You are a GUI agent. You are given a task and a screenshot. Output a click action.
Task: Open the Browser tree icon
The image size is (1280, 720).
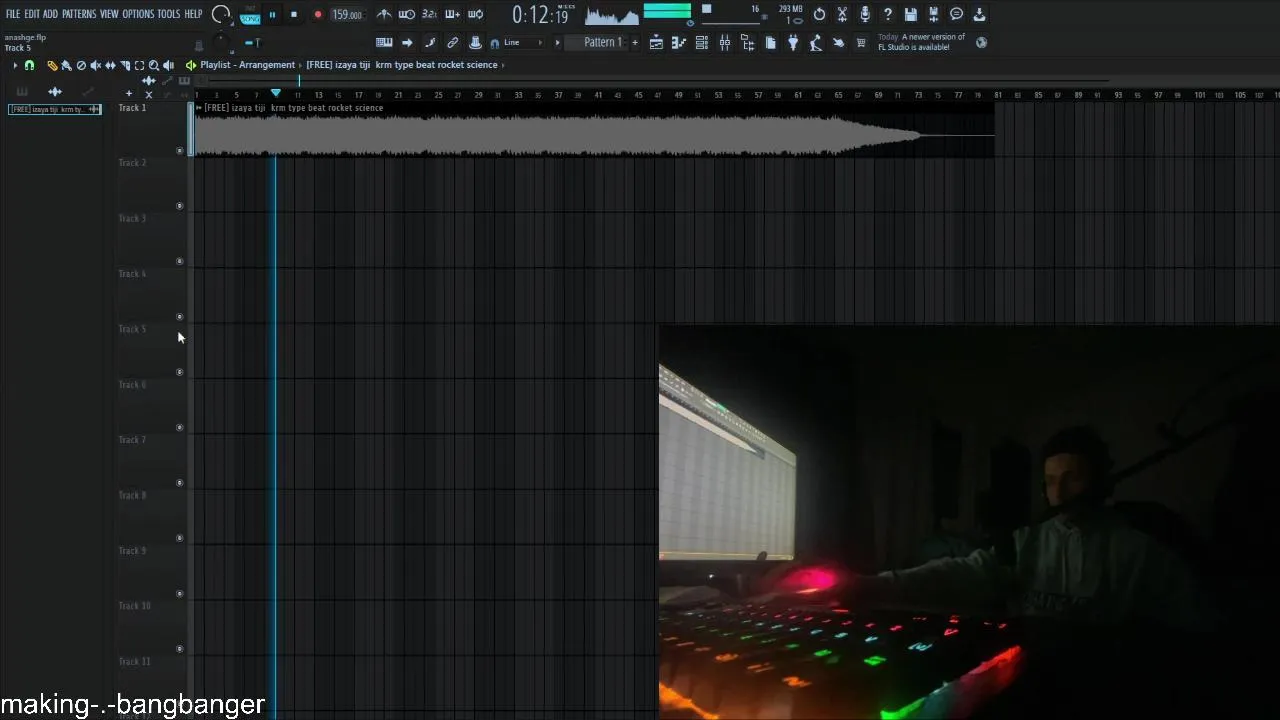click(747, 43)
